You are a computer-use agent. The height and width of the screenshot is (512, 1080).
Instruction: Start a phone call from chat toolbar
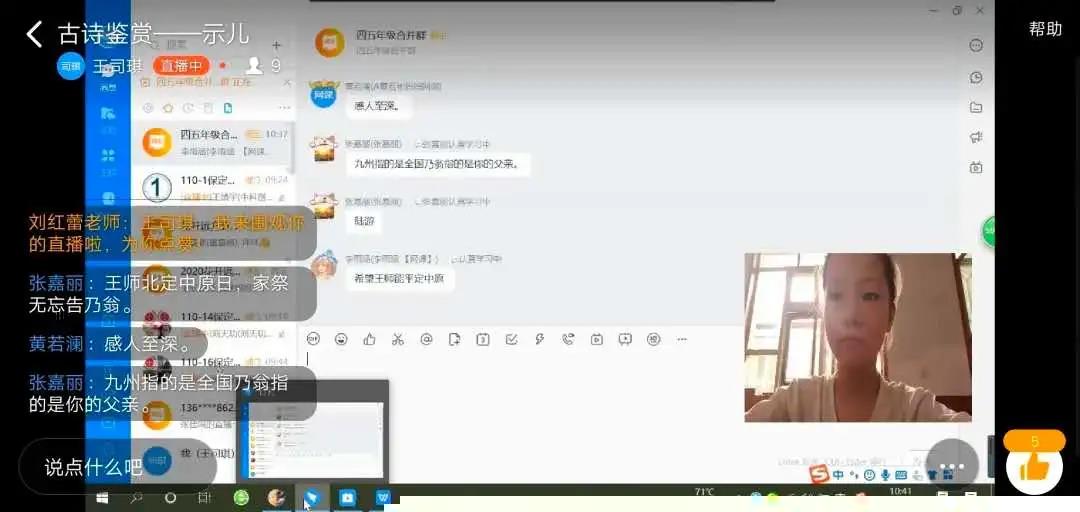pos(568,339)
